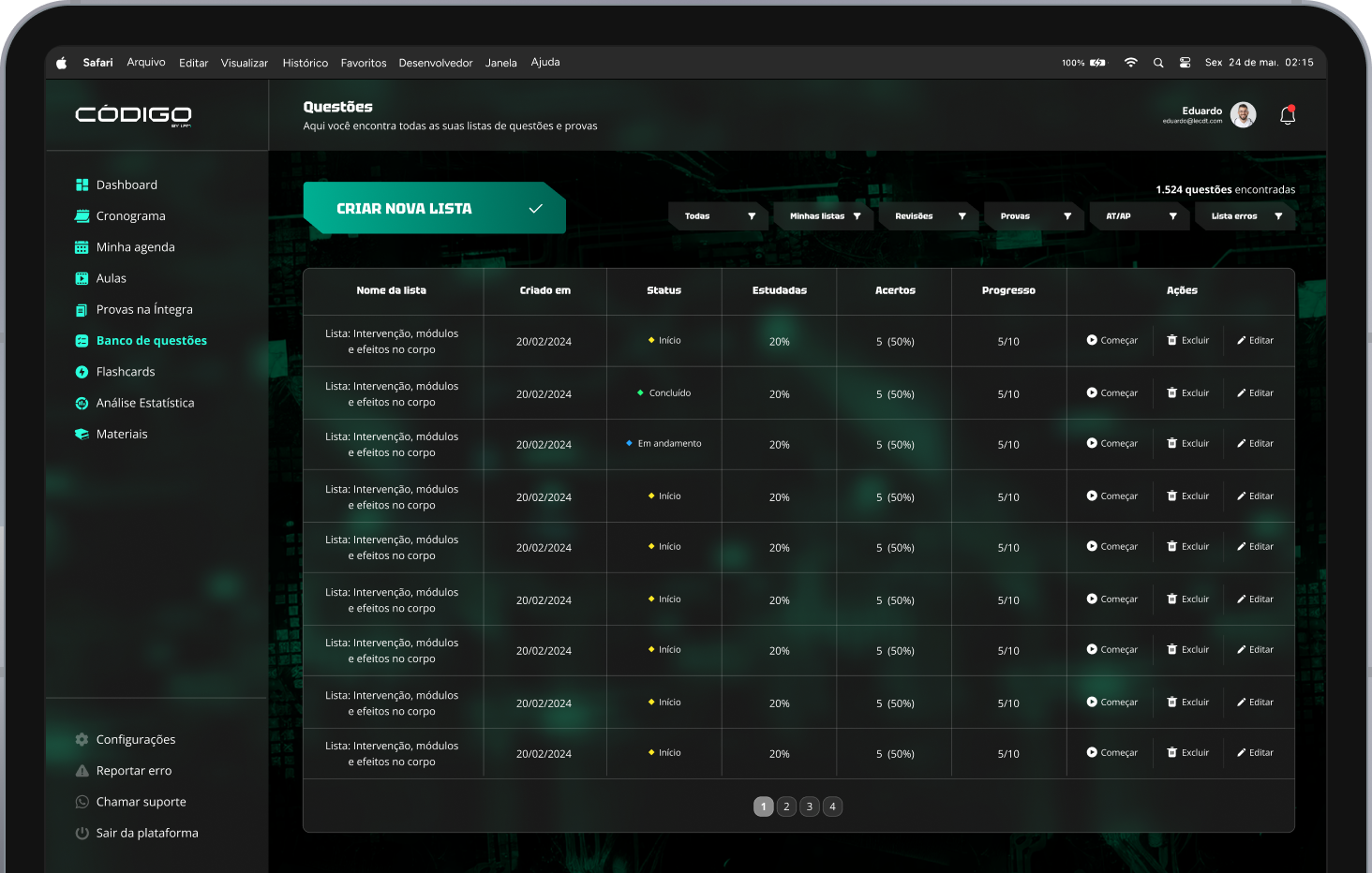This screenshot has width=1372, height=873.
Task: Open Configurações gear icon
Action: point(82,740)
